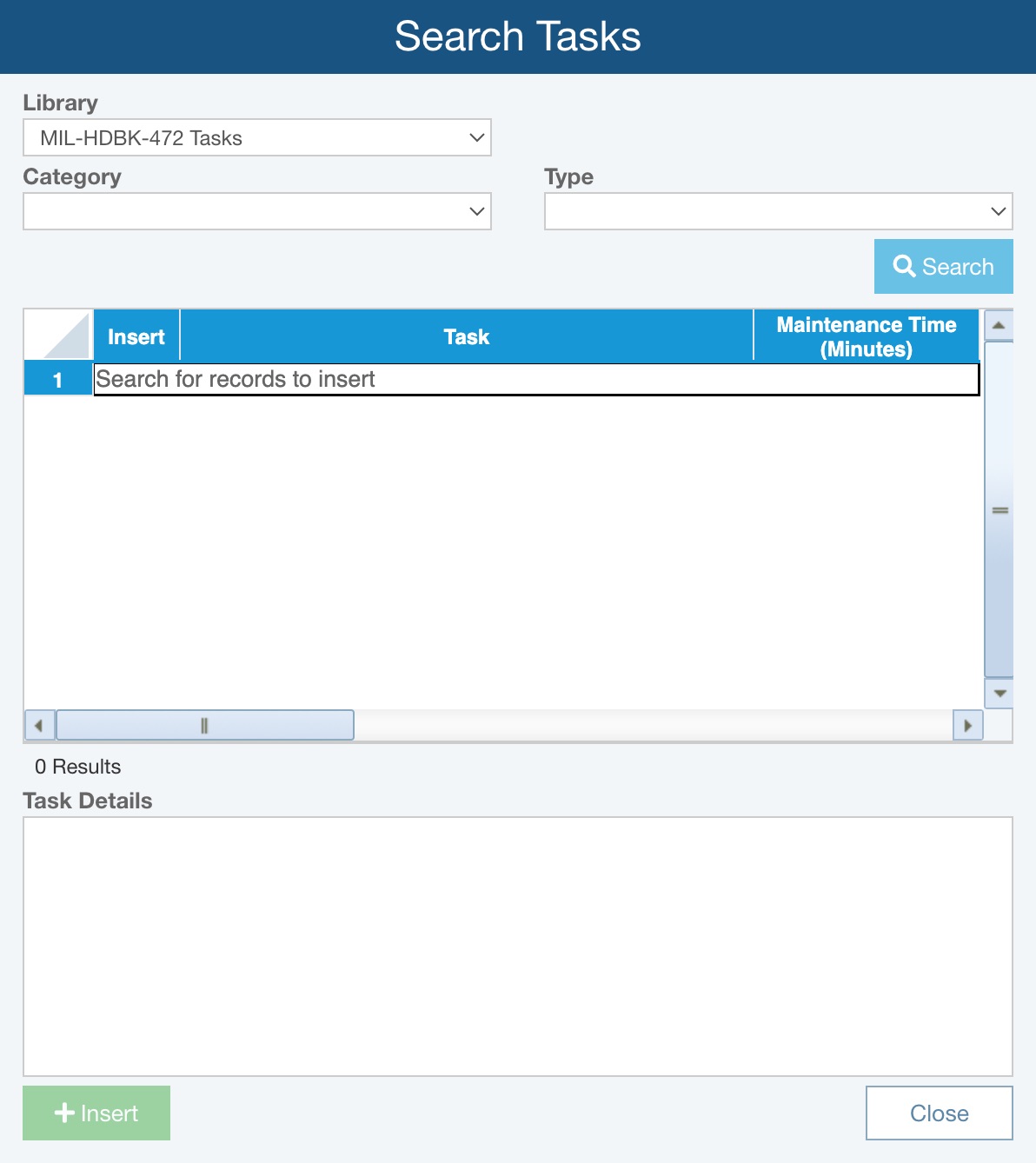The image size is (1036, 1163).
Task: Select row 1 header in the grid
Action: [58, 380]
